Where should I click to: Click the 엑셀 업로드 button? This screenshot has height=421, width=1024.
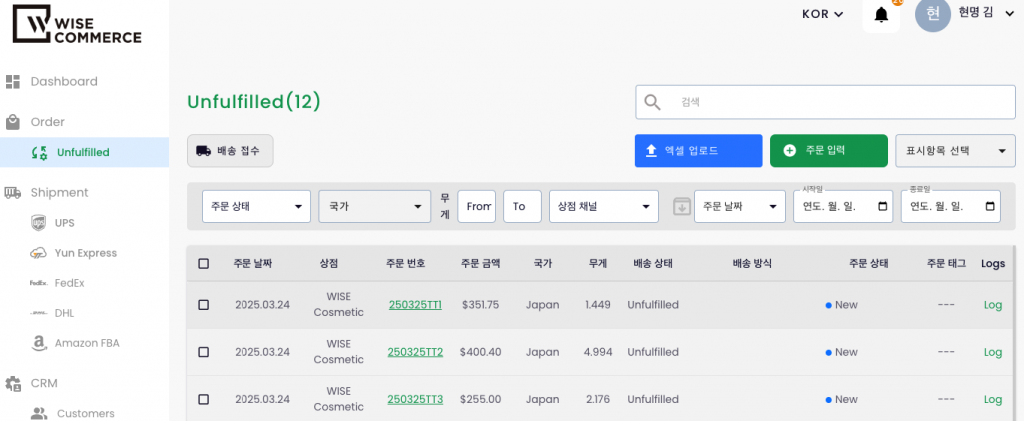click(x=698, y=151)
